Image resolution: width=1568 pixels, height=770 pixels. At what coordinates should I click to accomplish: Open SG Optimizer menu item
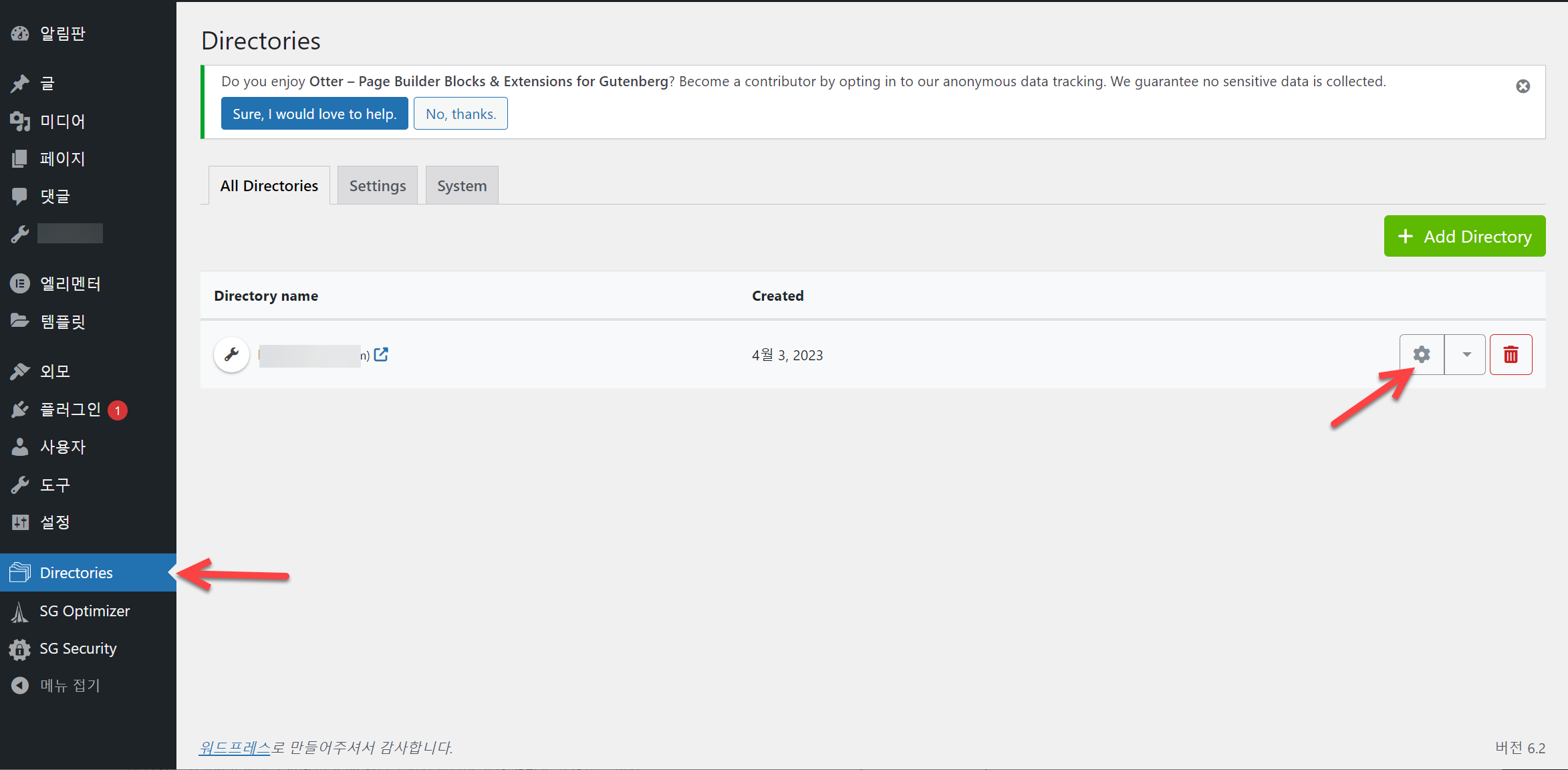coord(84,611)
